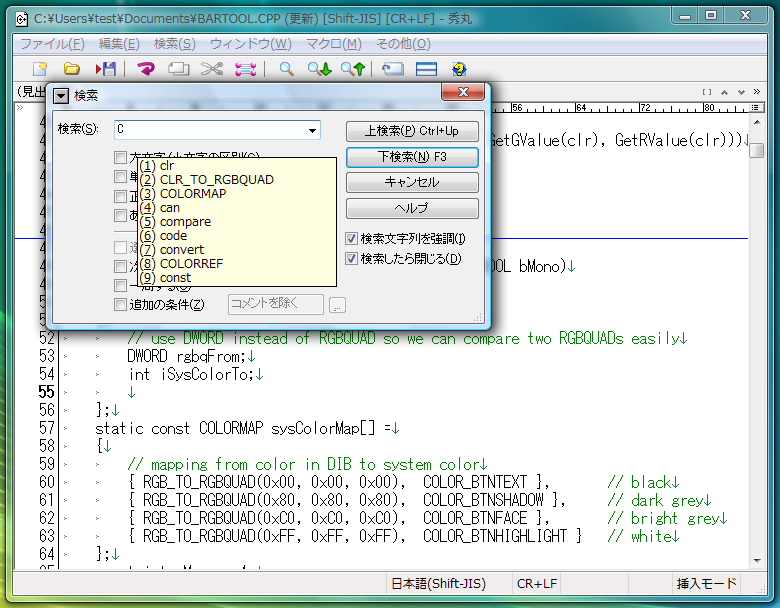Click the paste toolbar icon

pos(246,69)
